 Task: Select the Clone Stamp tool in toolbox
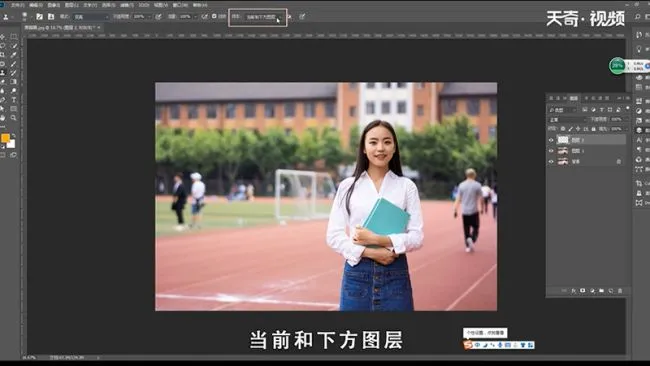click(x=3, y=73)
